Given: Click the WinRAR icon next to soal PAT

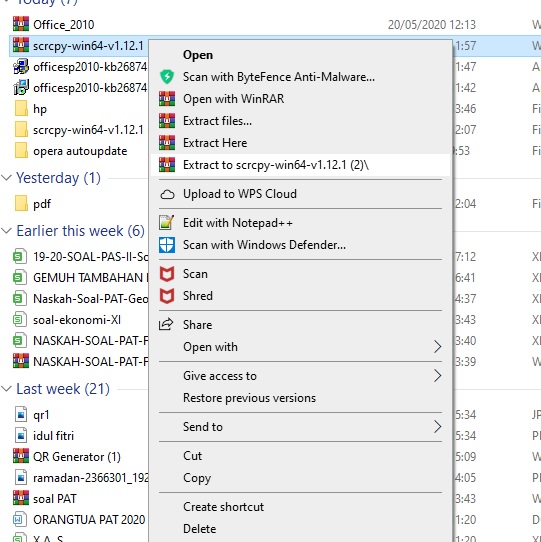Looking at the screenshot, I should tap(21, 498).
